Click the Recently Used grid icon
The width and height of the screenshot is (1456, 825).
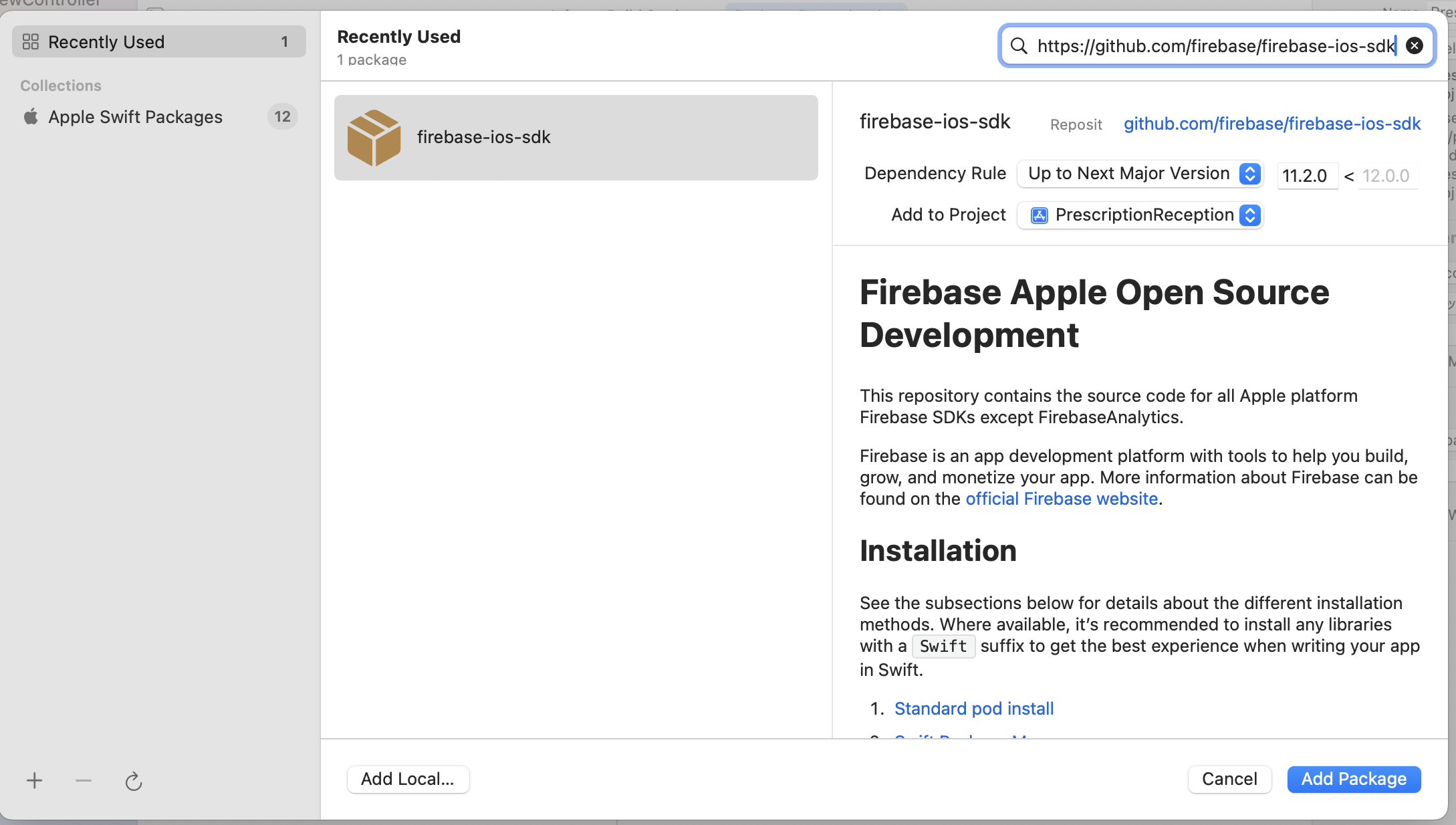31,42
